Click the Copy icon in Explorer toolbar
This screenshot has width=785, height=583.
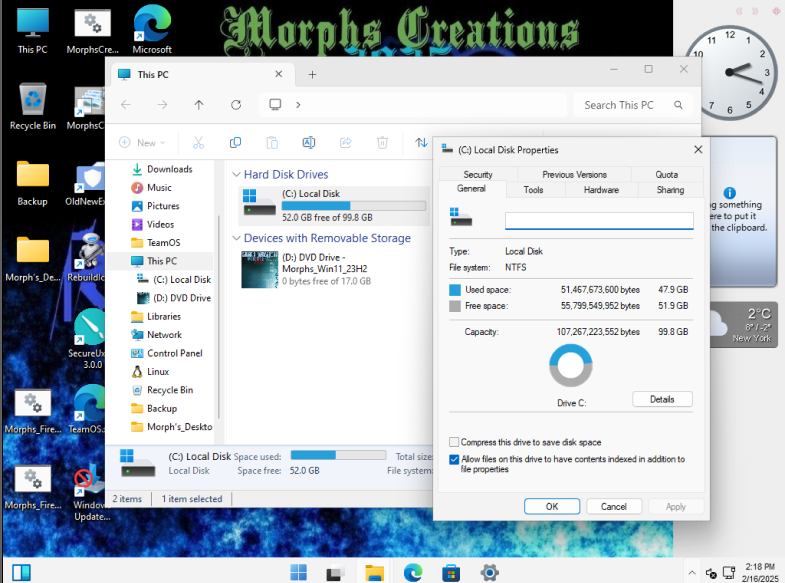tap(235, 143)
